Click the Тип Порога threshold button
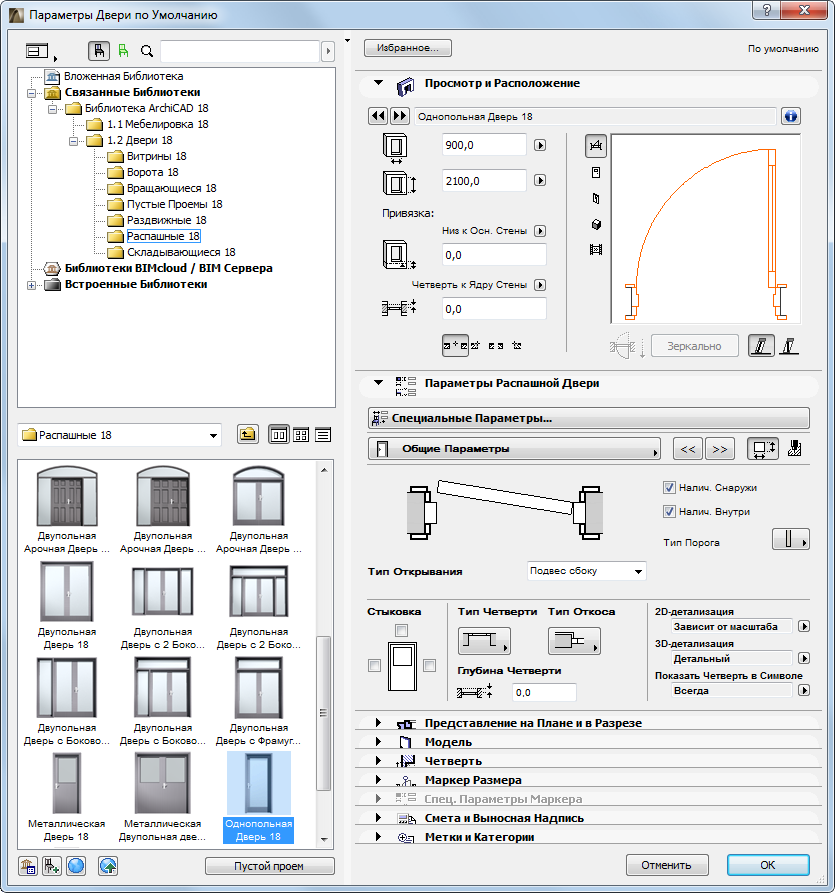Screen dimensions: 835x893 (x=790, y=538)
